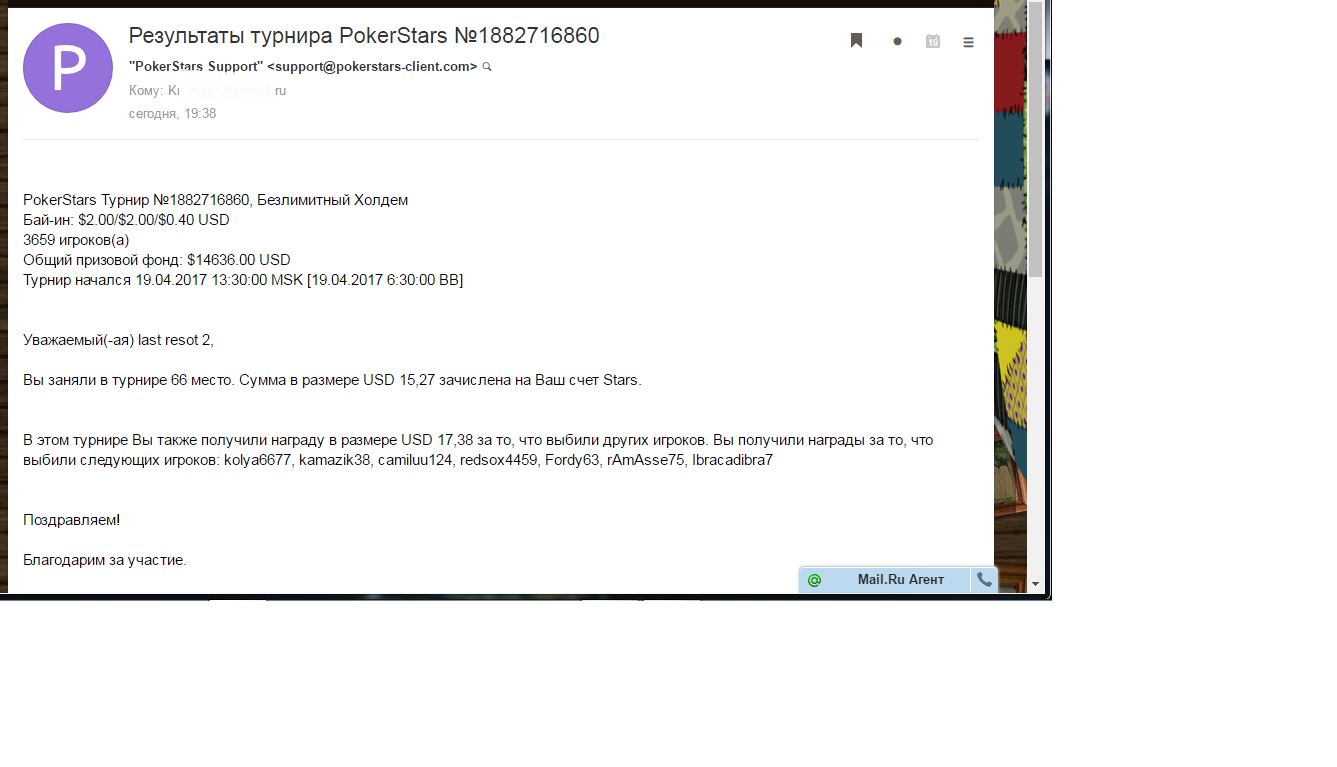Viewport: 1337px width, 767px height.
Task: Click the player name "Ibracadibra7"
Action: click(x=732, y=460)
